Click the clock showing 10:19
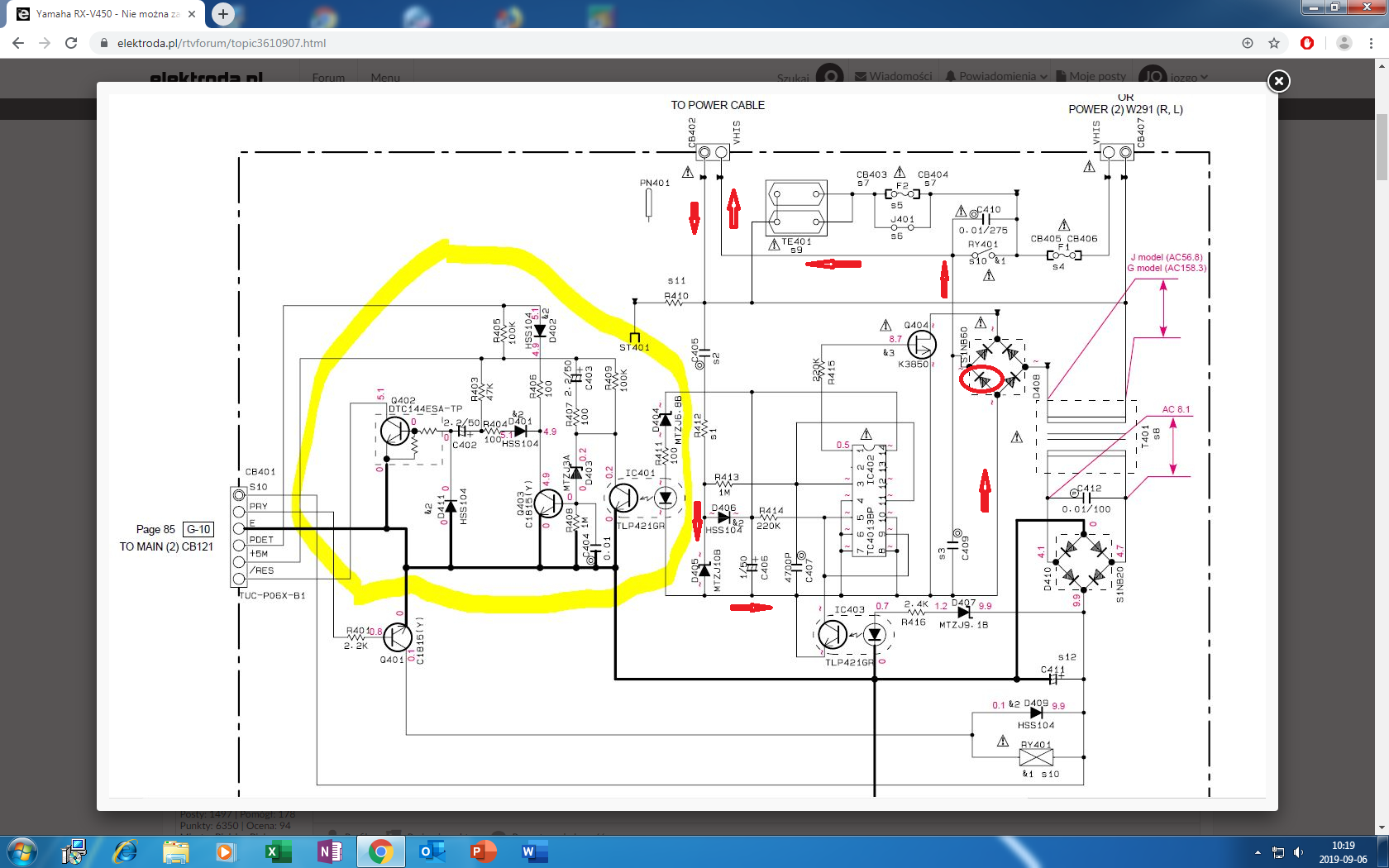Image resolution: width=1389 pixels, height=868 pixels. 1344,852
